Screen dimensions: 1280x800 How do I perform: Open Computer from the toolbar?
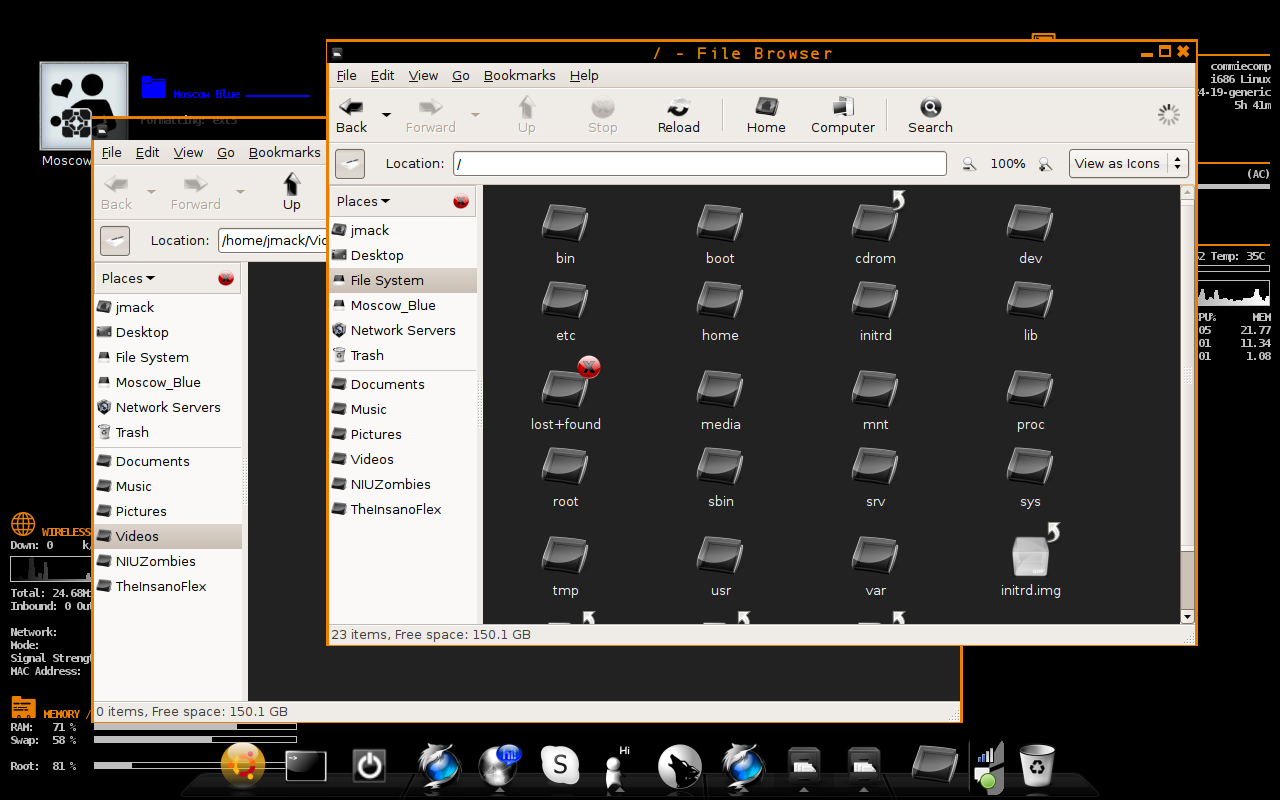(x=843, y=115)
